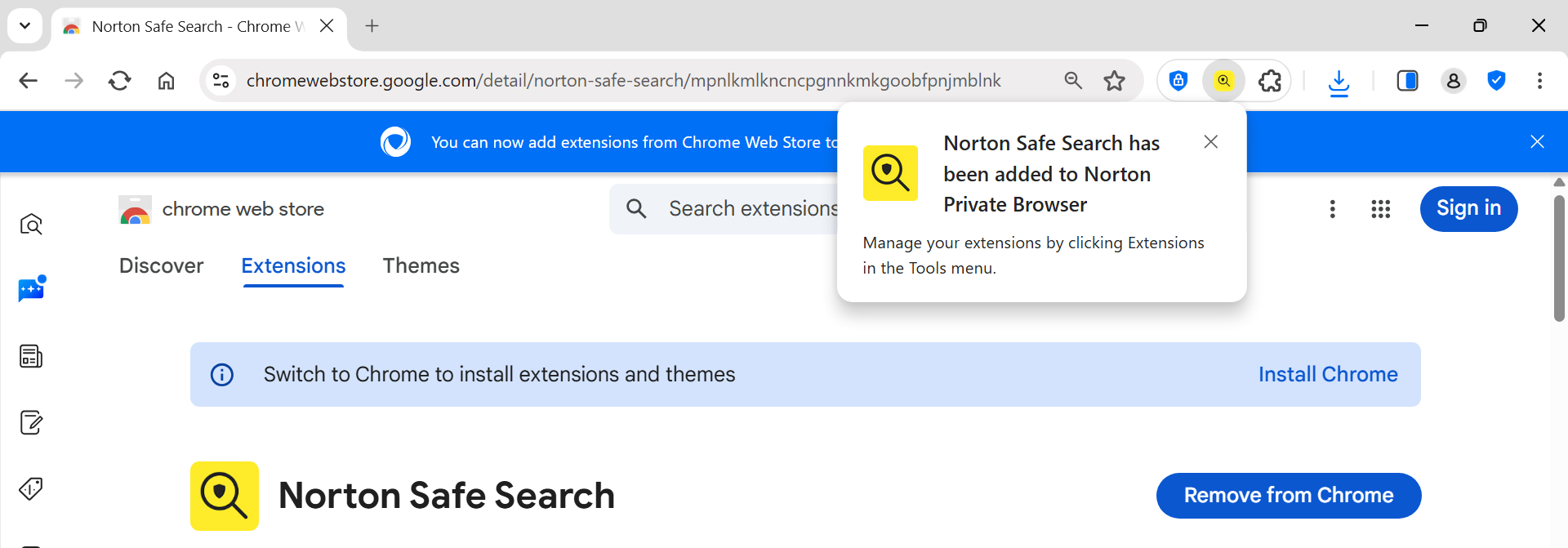Click the scrollbar up arrow
The width and height of the screenshot is (1568, 548).
point(1559,182)
